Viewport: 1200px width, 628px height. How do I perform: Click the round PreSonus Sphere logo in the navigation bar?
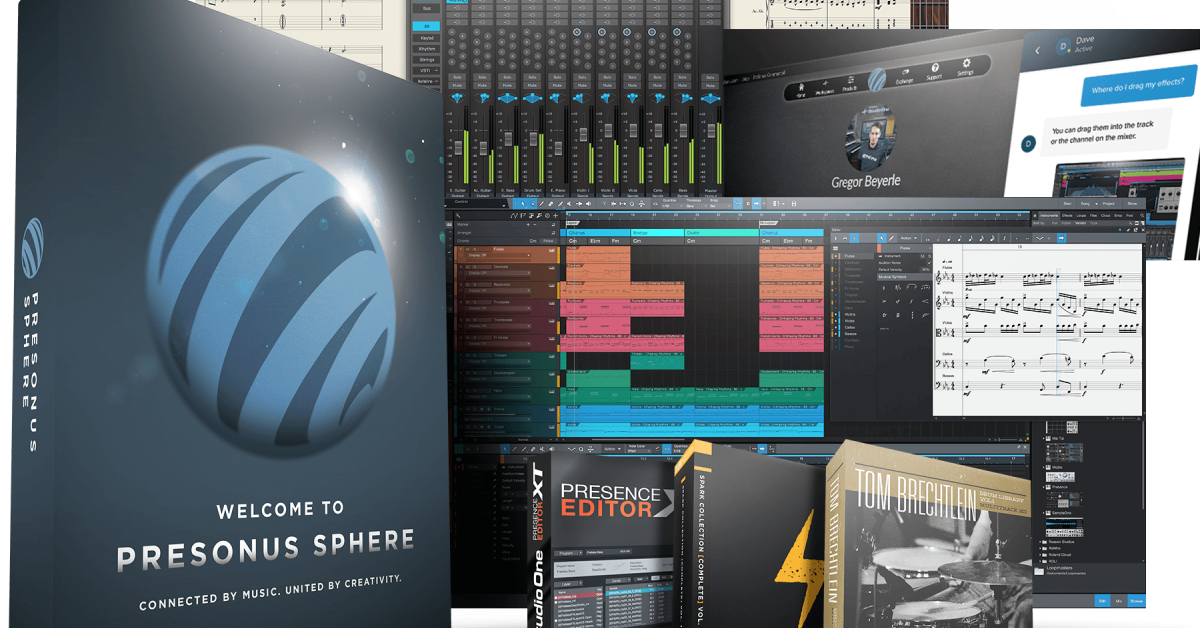(877, 79)
